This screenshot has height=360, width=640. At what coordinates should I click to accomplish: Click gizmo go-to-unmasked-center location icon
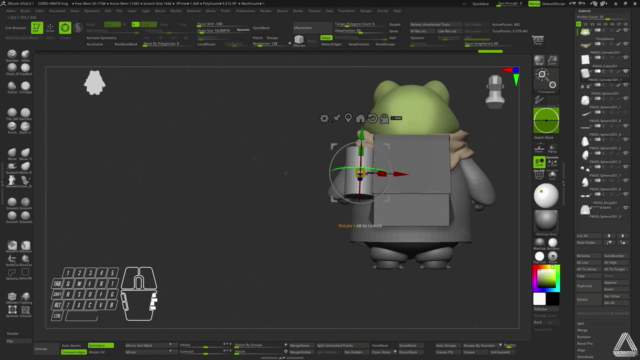(348, 118)
